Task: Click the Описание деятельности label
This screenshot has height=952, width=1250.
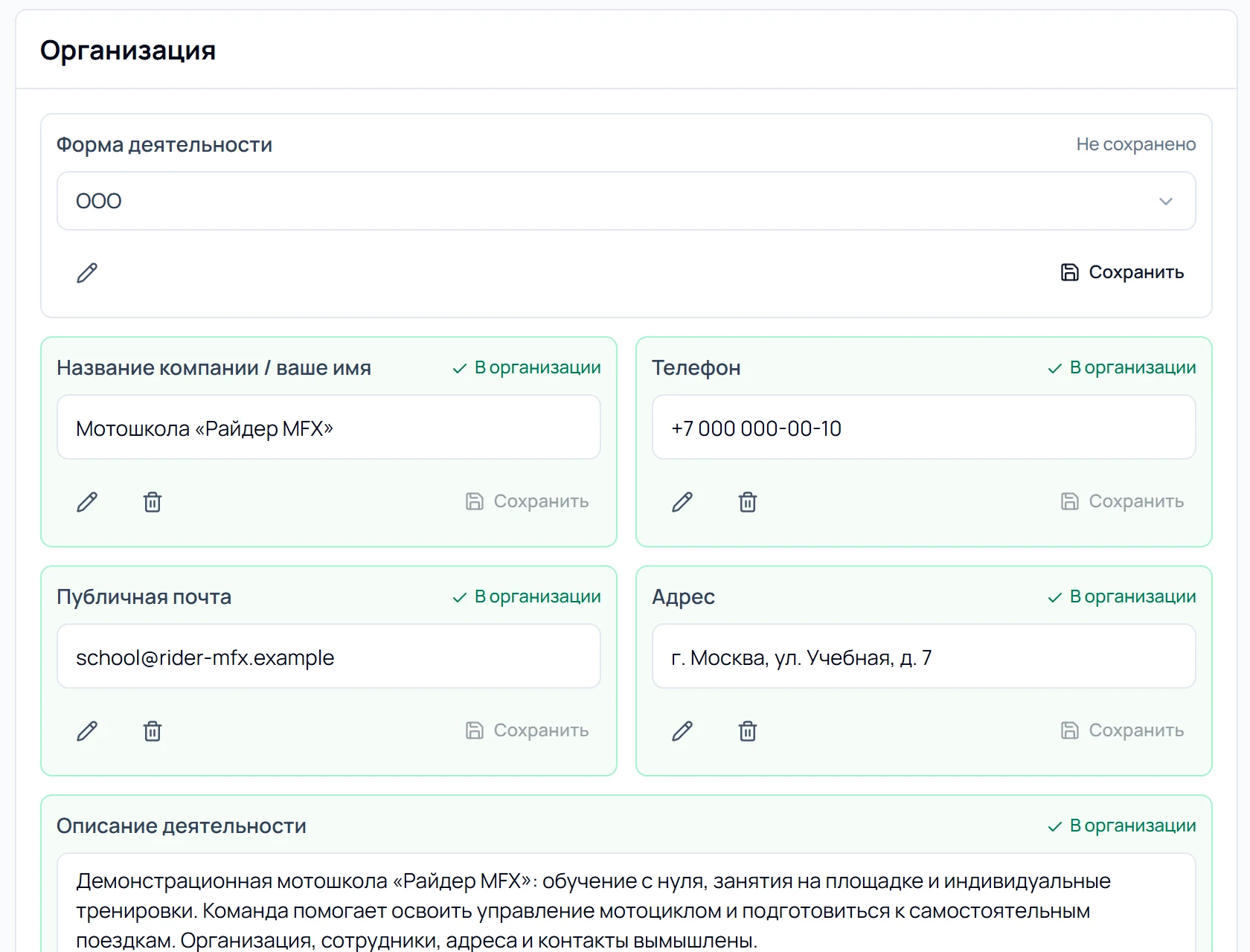Action: (182, 826)
